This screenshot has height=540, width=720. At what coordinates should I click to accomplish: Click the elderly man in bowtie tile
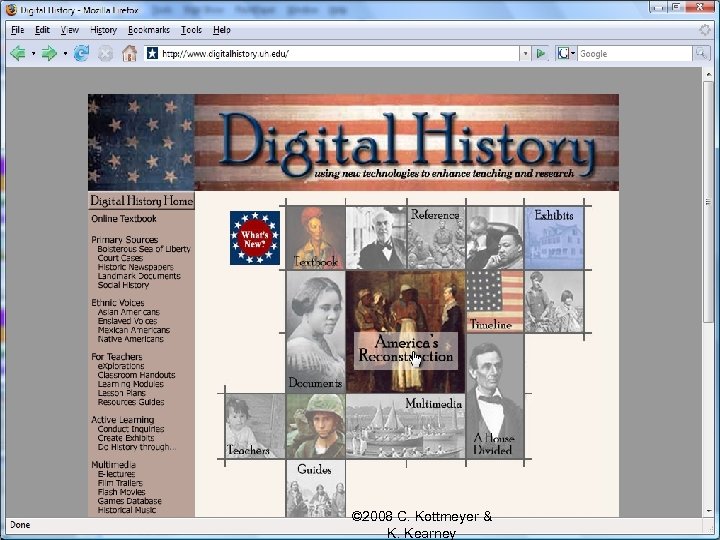376,237
